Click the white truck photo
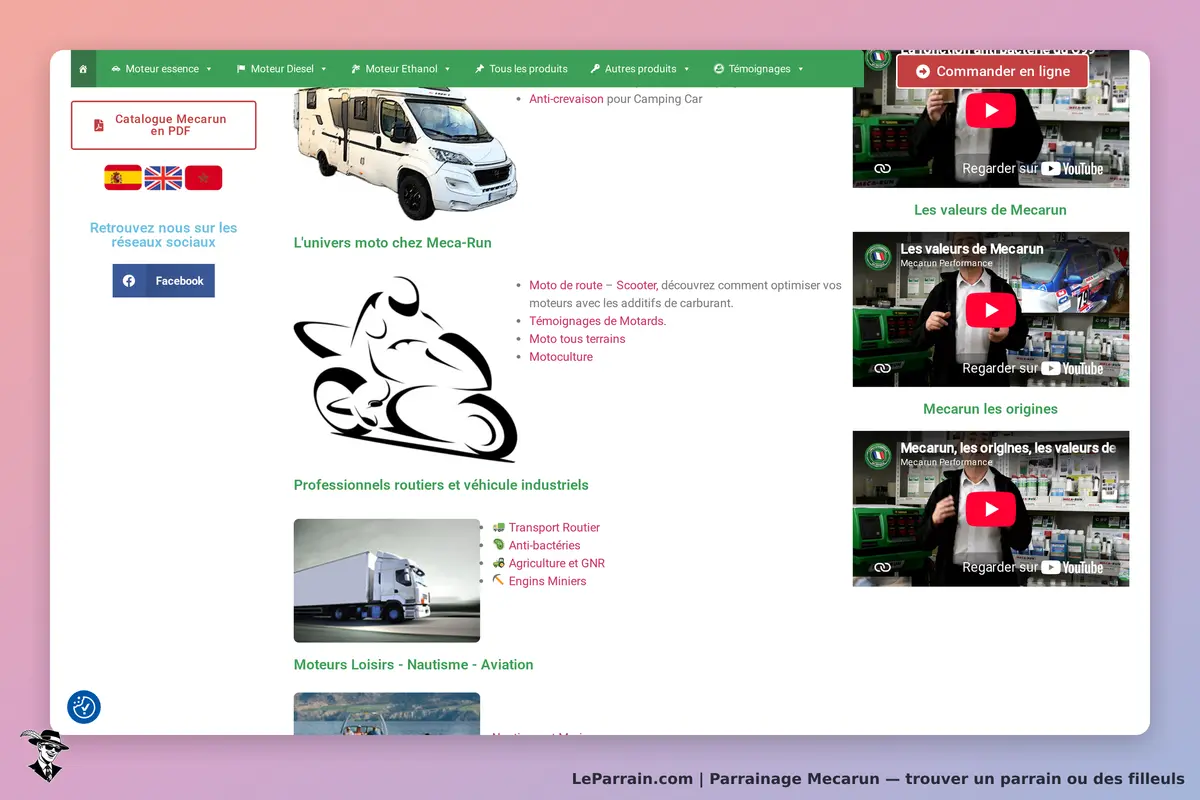 coord(387,580)
